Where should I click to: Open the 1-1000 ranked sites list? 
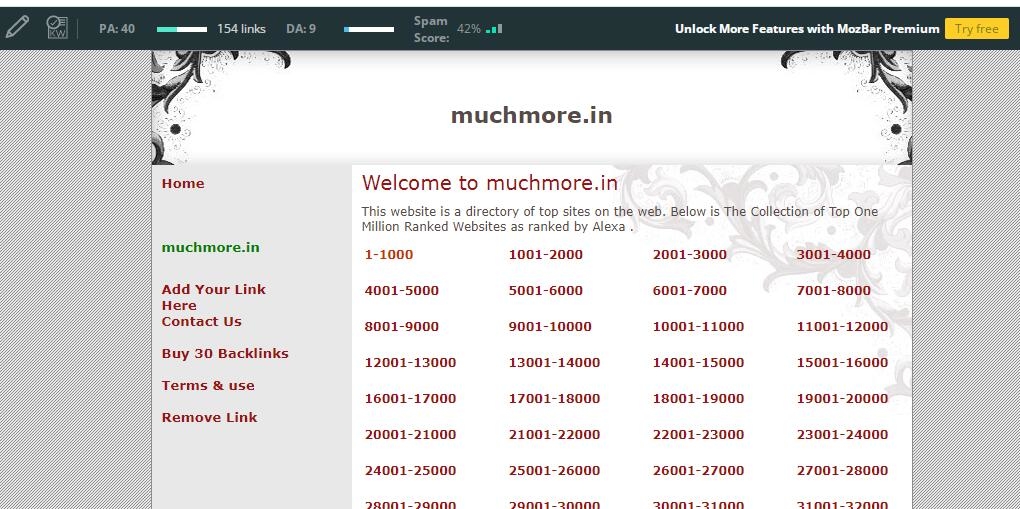pyautogui.click(x=389, y=255)
